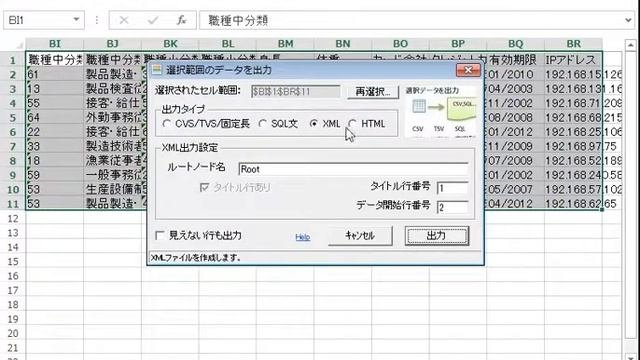
Task: Select column header BM
Action: [x=285, y=44]
